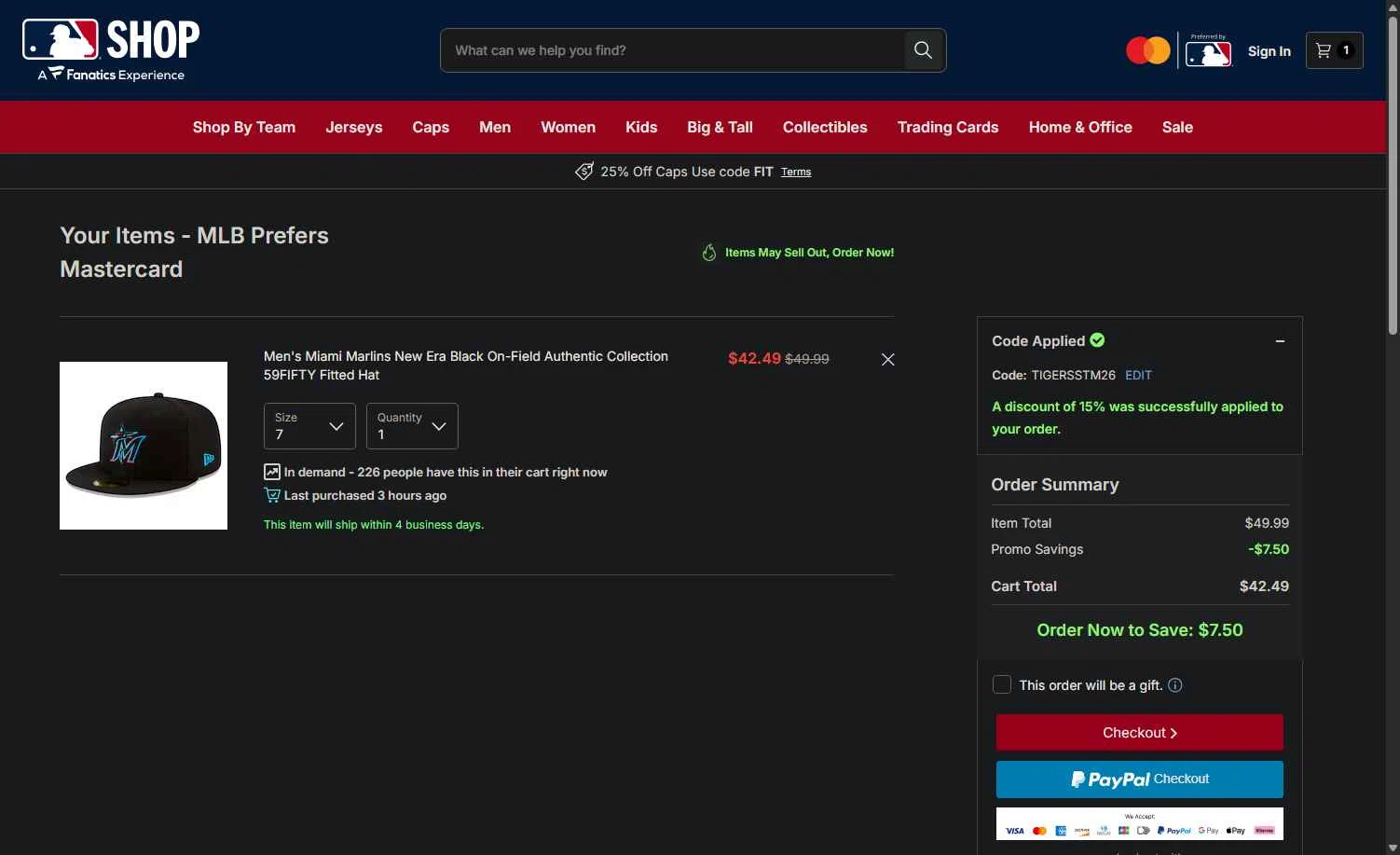Open the Jerseys menu
Screen dimensions: 1400x855
[354, 127]
